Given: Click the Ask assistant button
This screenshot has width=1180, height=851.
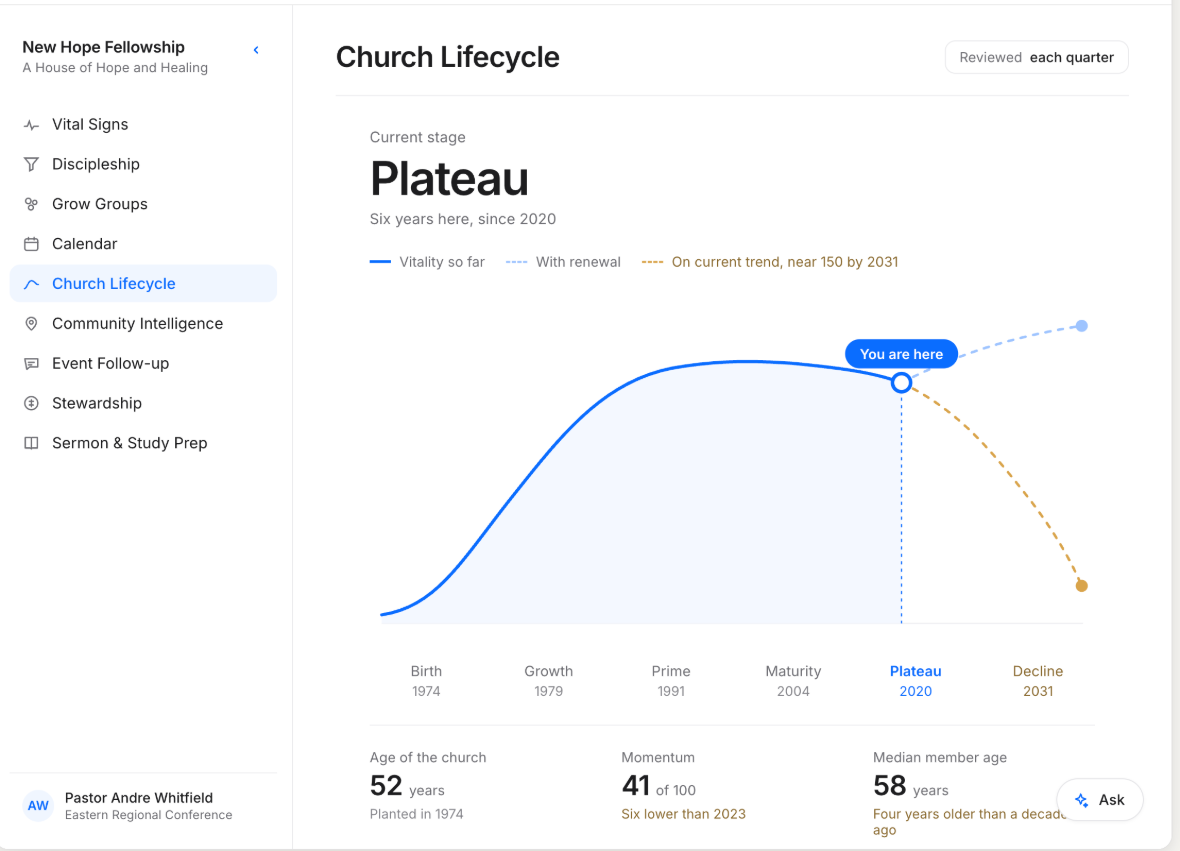Looking at the screenshot, I should tap(1099, 800).
